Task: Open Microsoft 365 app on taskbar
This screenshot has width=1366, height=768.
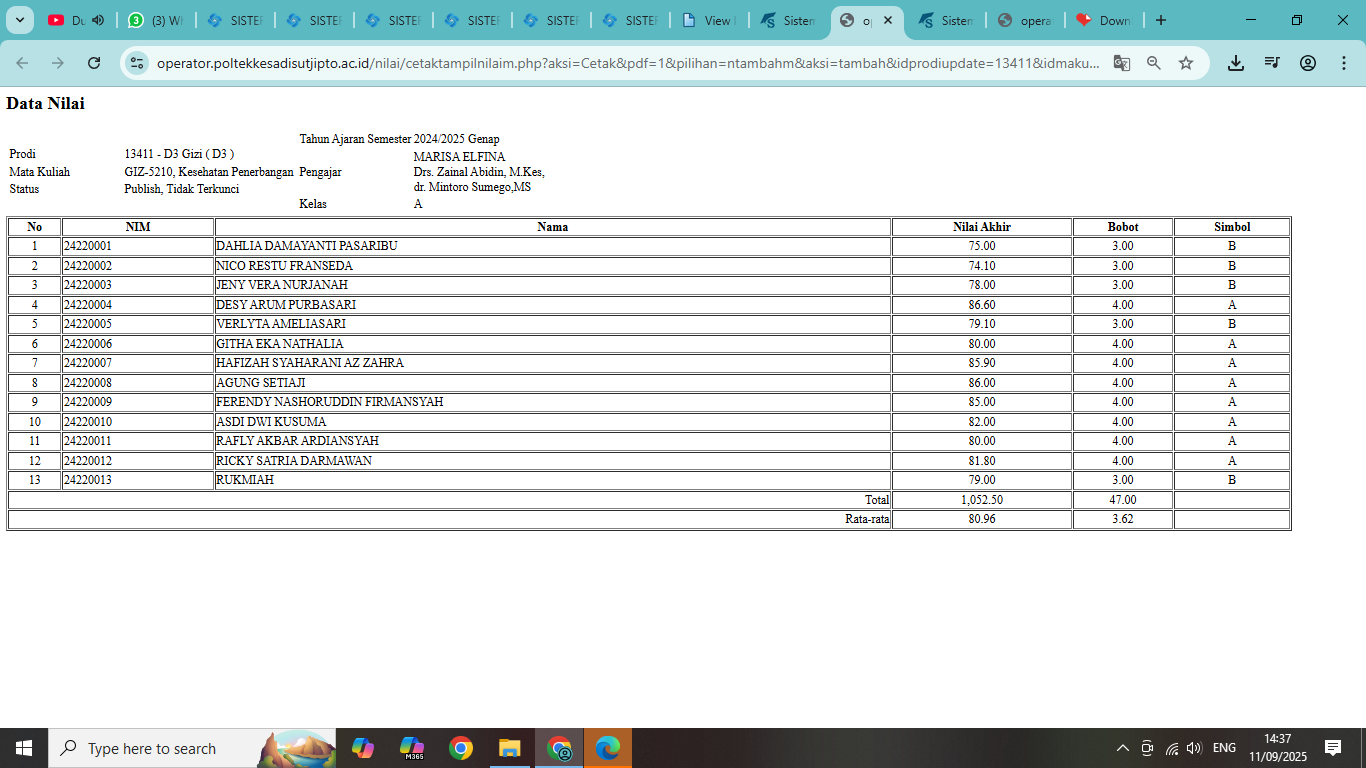Action: click(412, 748)
